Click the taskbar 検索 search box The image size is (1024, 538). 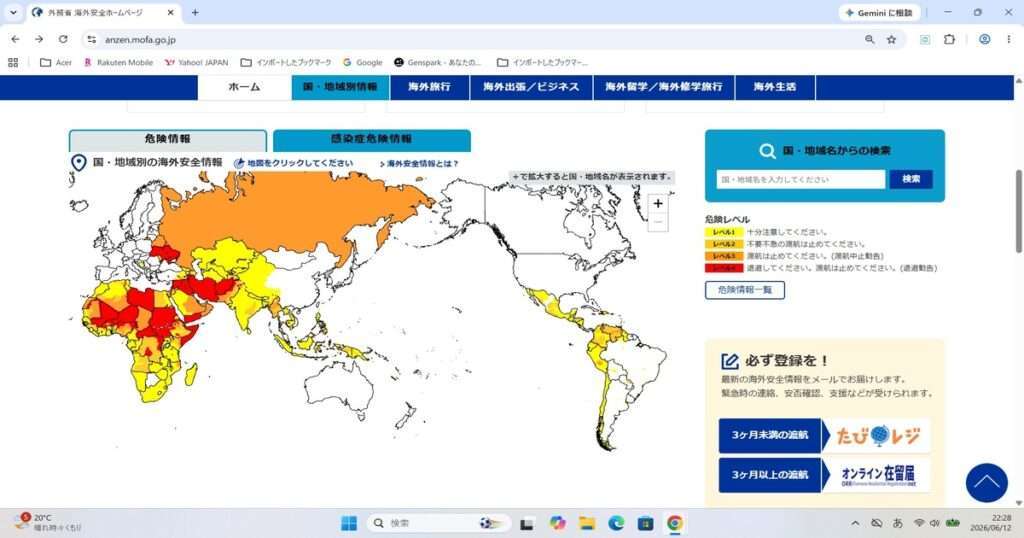438,523
